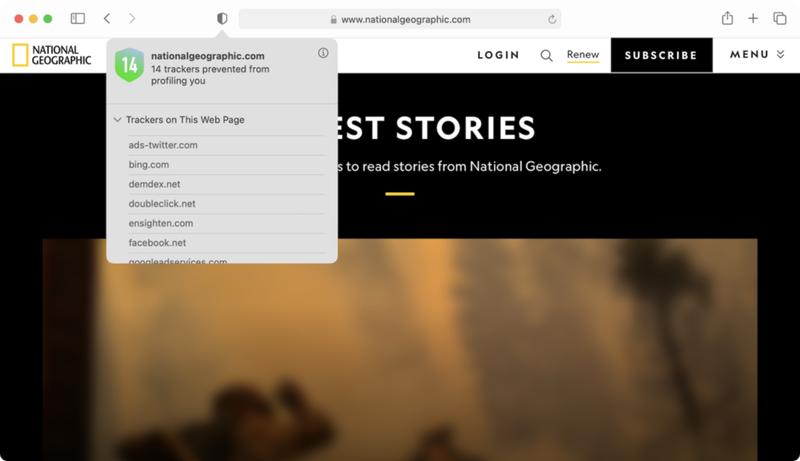Click the address bar URL field
800x461 pixels.
pyautogui.click(x=399, y=19)
